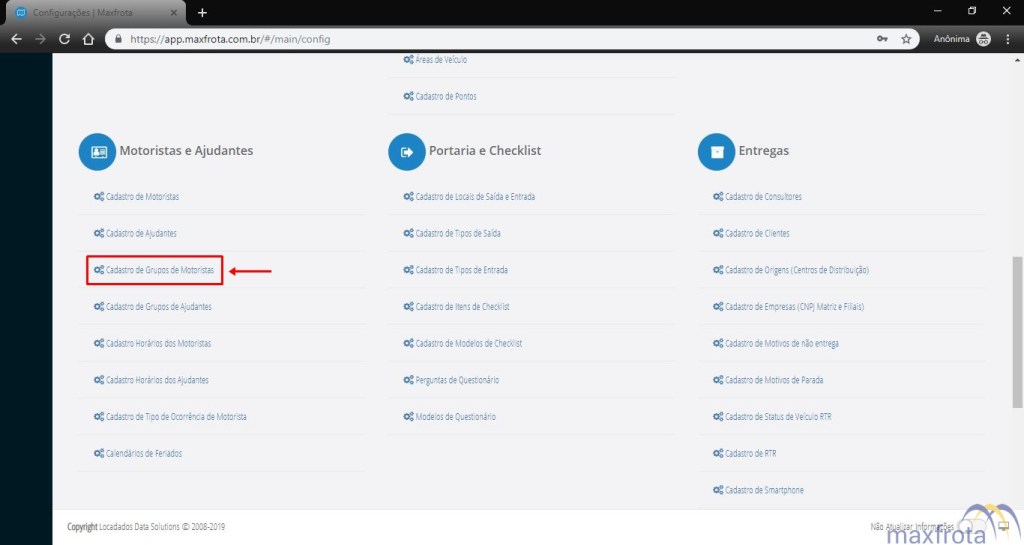Viewport: 1024px width, 545px height.
Task: Reload the page with the browser refresh icon
Action: click(65, 39)
